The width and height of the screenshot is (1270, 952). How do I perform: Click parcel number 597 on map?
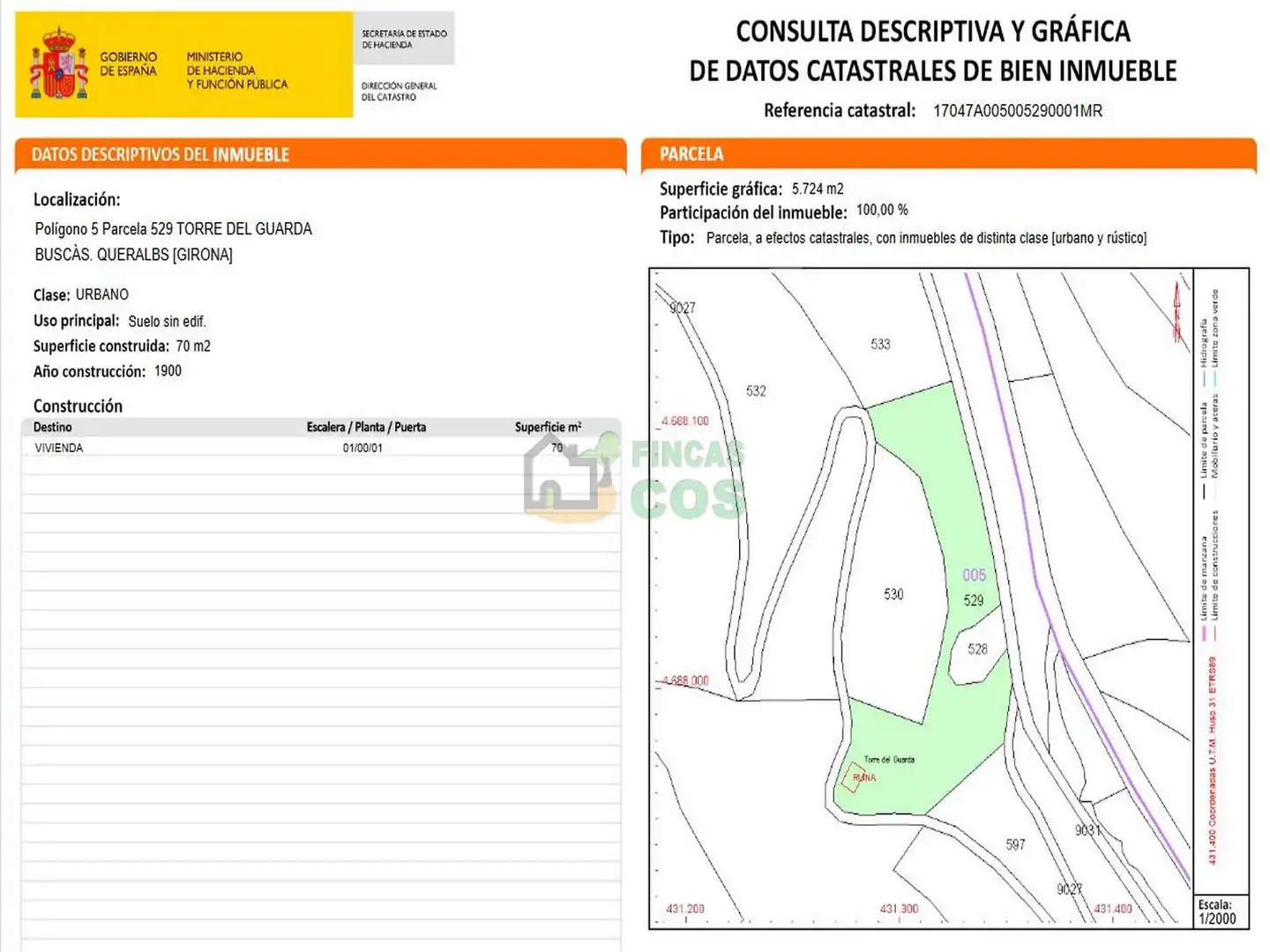coord(1015,845)
